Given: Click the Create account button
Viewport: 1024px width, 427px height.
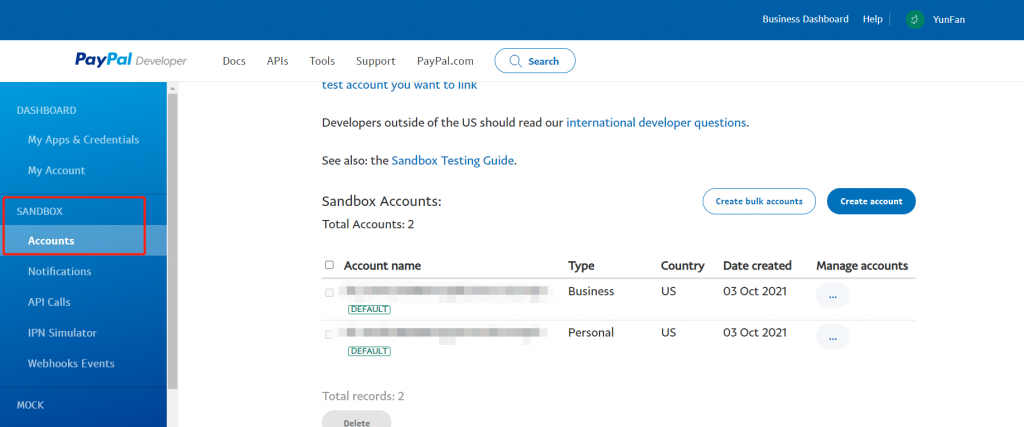Looking at the screenshot, I should click(871, 201).
